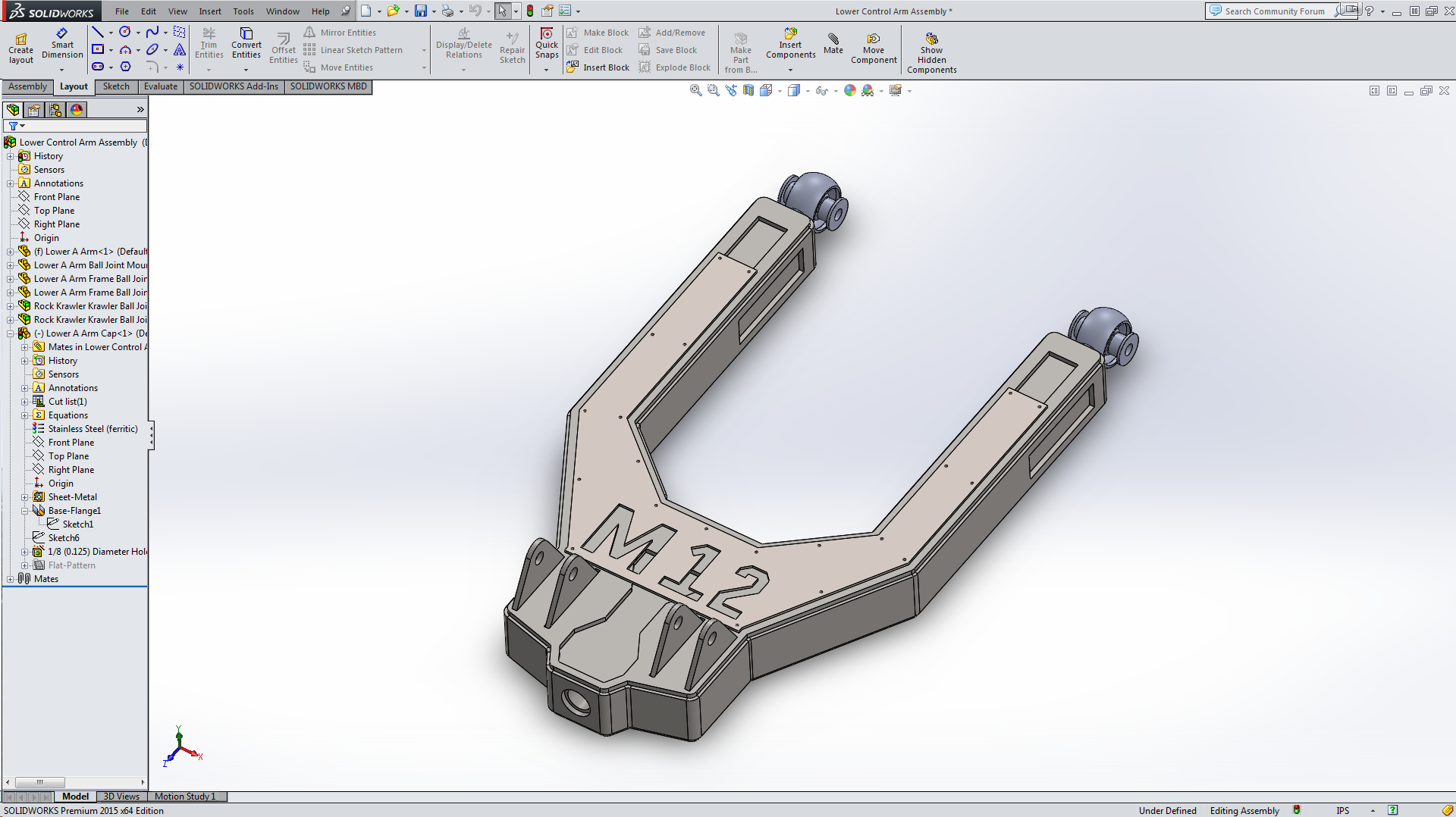Image resolution: width=1456 pixels, height=817 pixels.
Task: Select the Corner Rectangle tool
Action: [98, 49]
